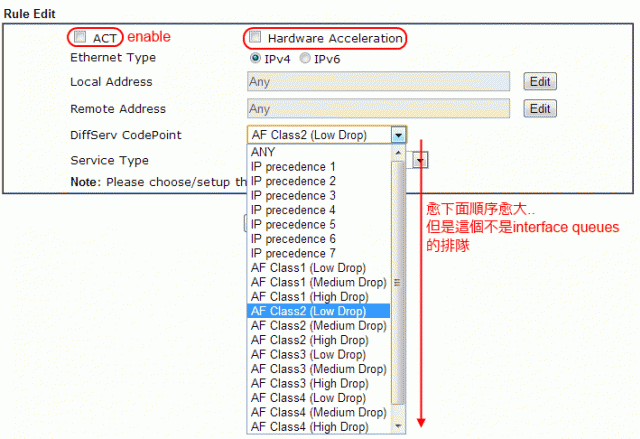Screen dimensions: 640x439
Task: Pick AF Class3 (High Drop)
Action: coord(318,384)
